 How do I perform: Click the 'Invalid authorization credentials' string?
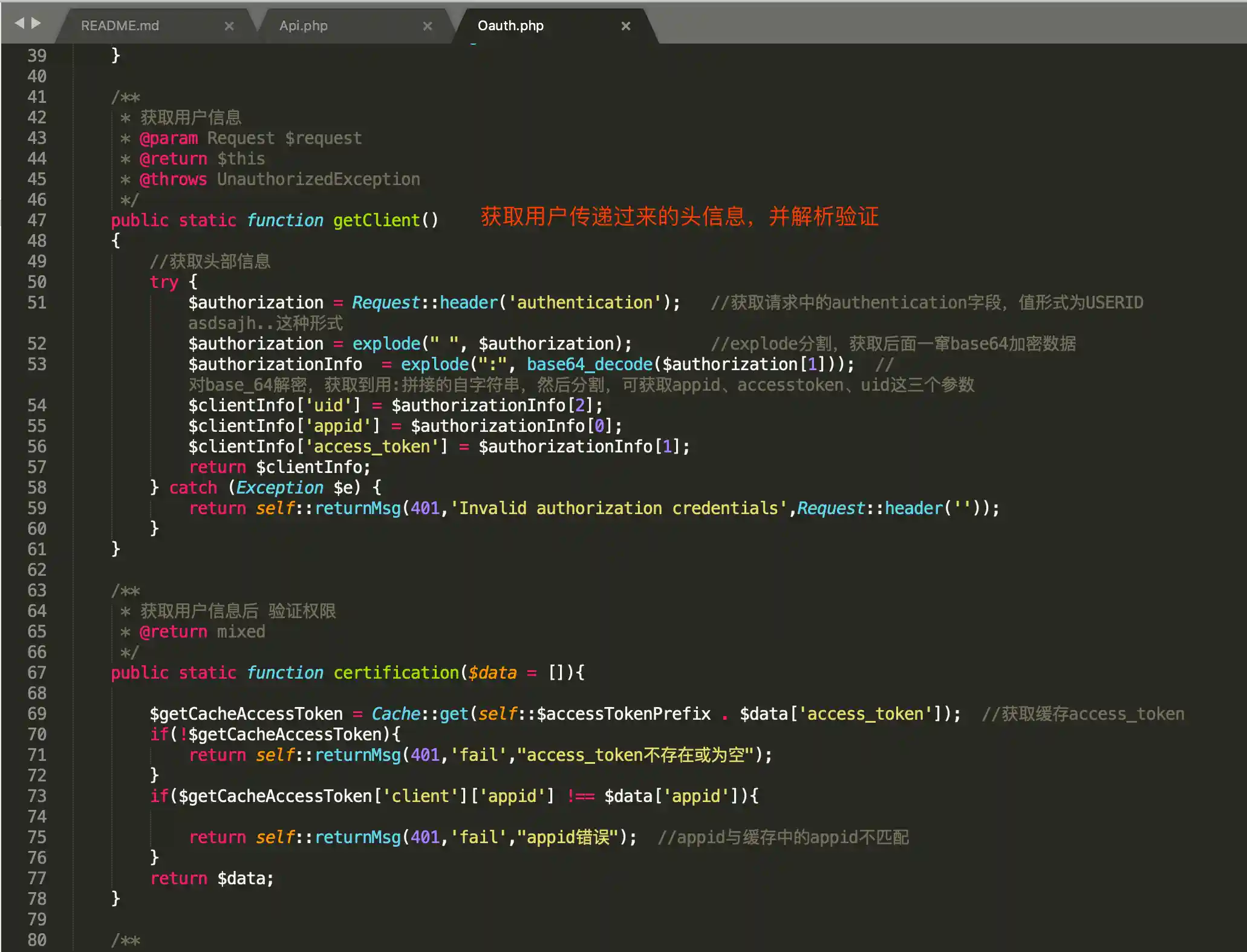coord(619,508)
